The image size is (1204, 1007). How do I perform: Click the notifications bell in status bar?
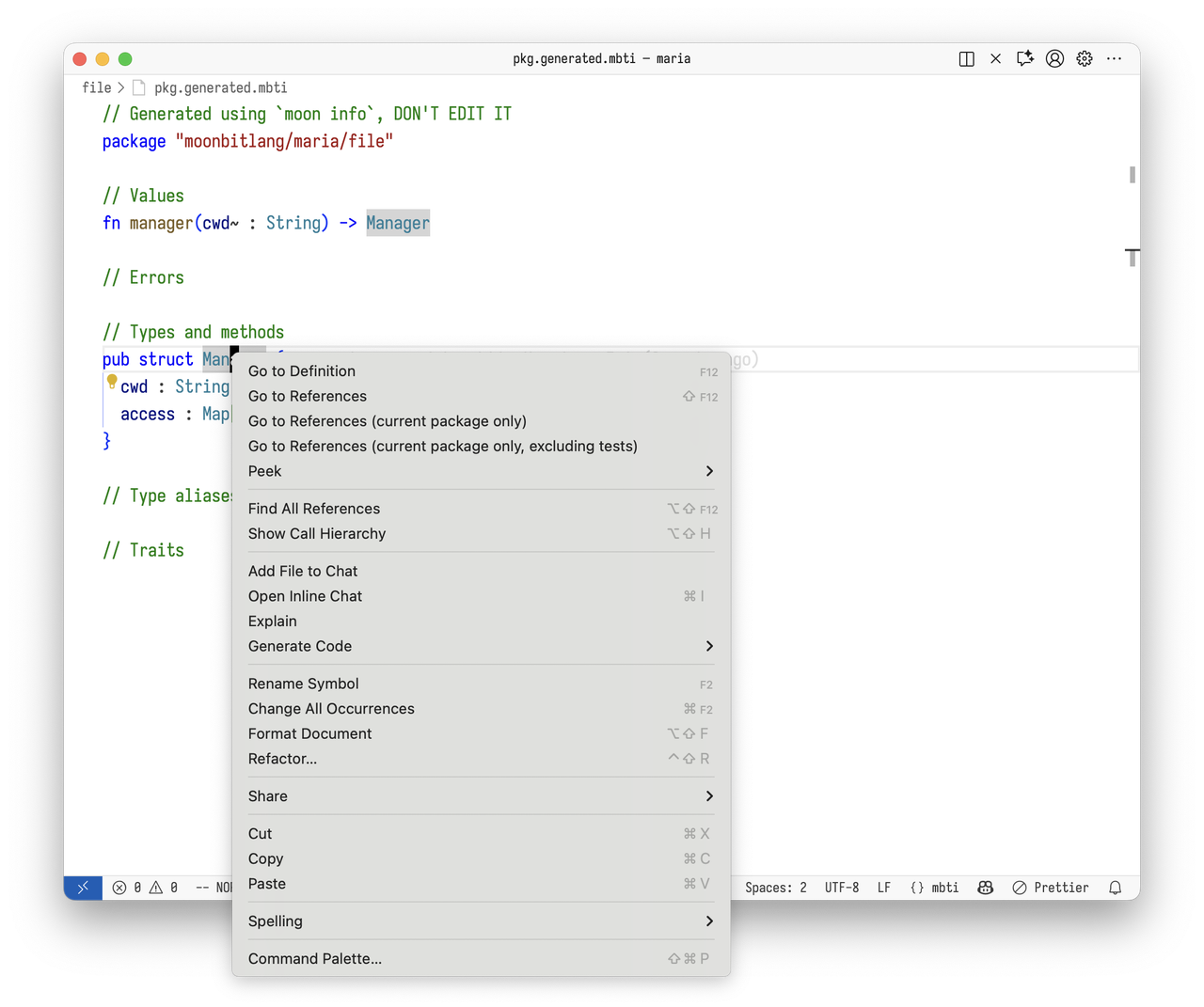tap(1116, 888)
